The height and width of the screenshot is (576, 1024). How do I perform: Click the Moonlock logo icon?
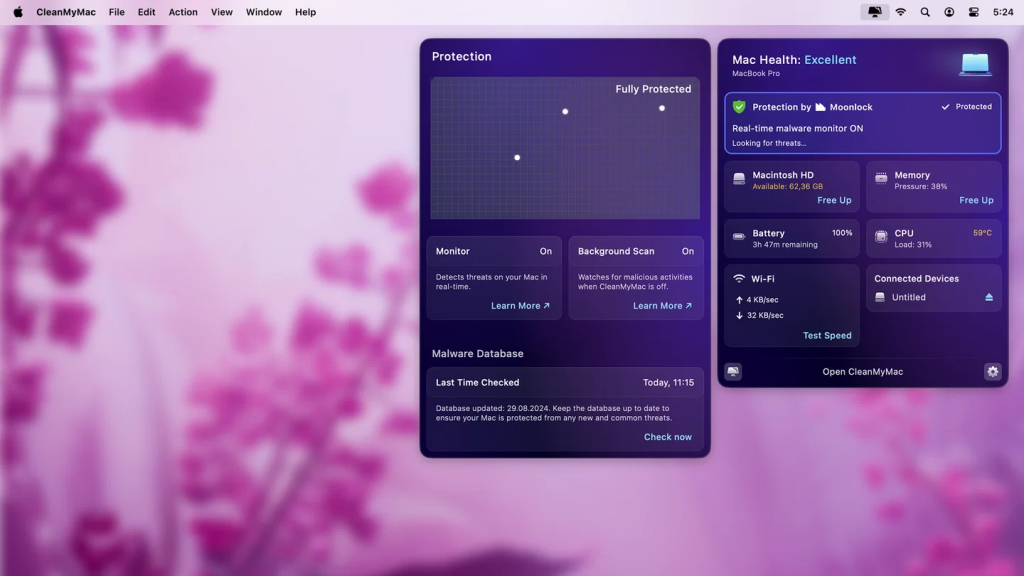pyautogui.click(x=820, y=107)
